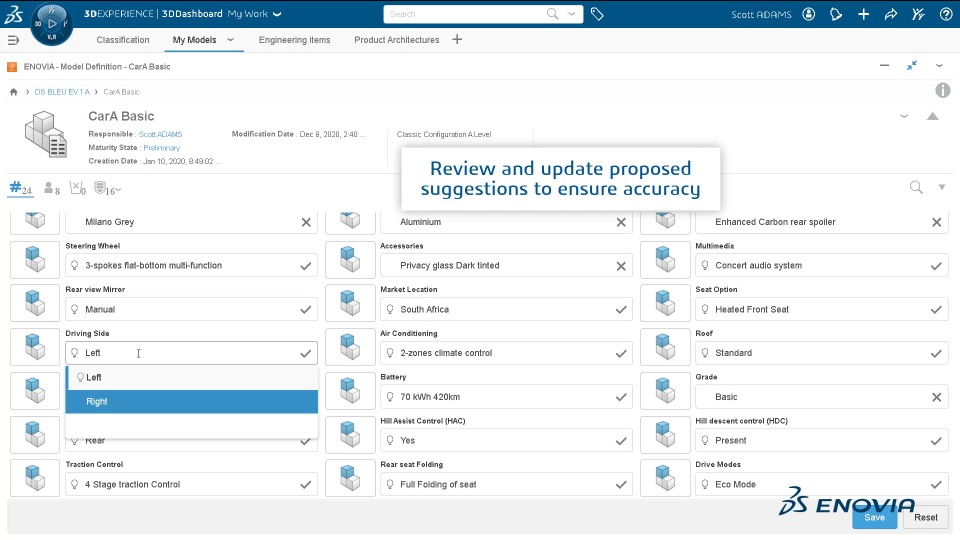Choose Left in Driving Side list
The width and height of the screenshot is (960, 540).
(x=192, y=378)
